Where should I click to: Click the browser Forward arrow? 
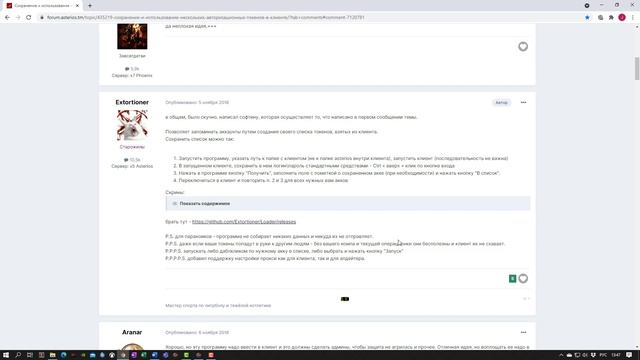coord(18,18)
